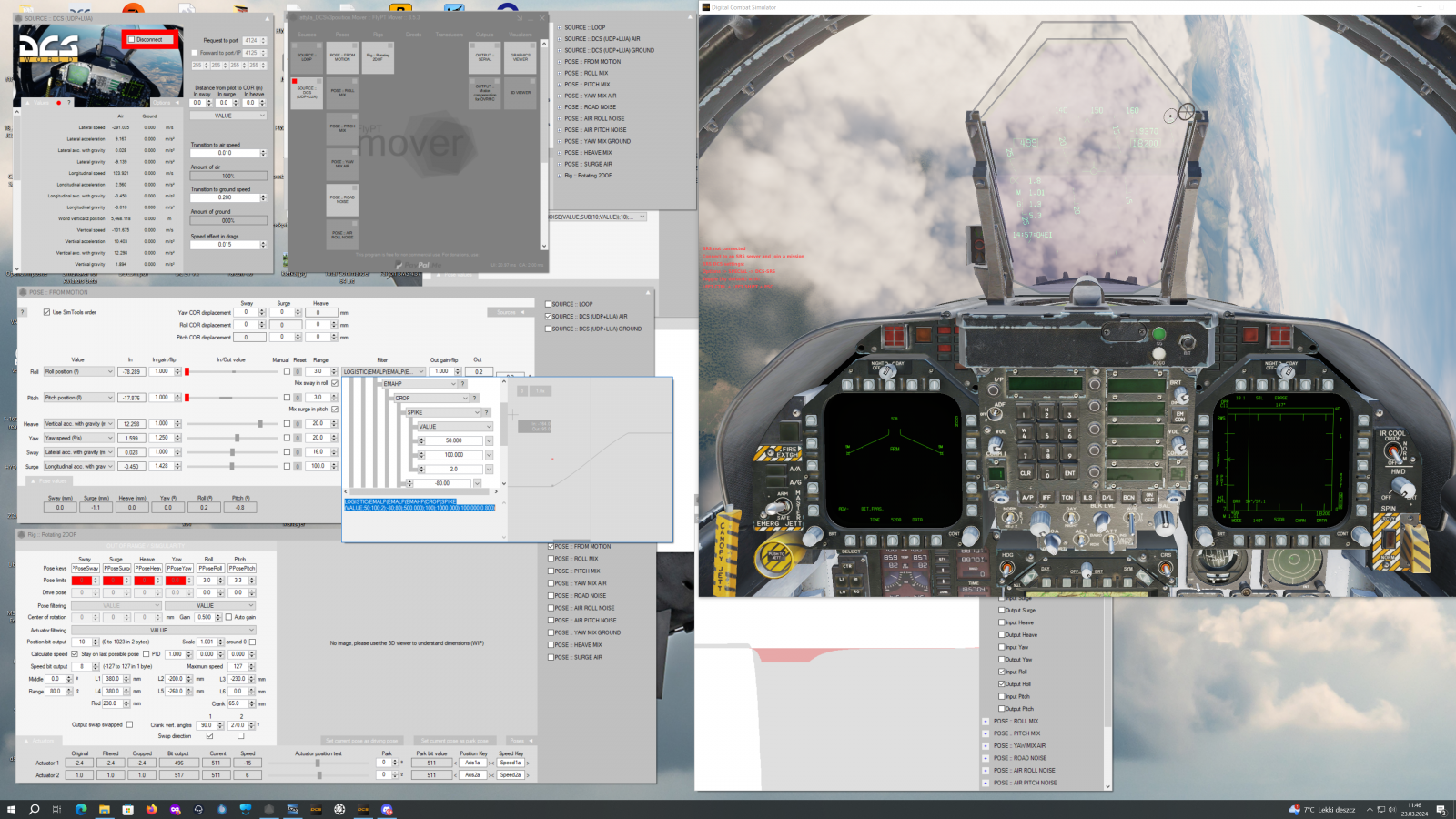
Task: Open CROP filter type dropdown
Action: tap(431, 398)
